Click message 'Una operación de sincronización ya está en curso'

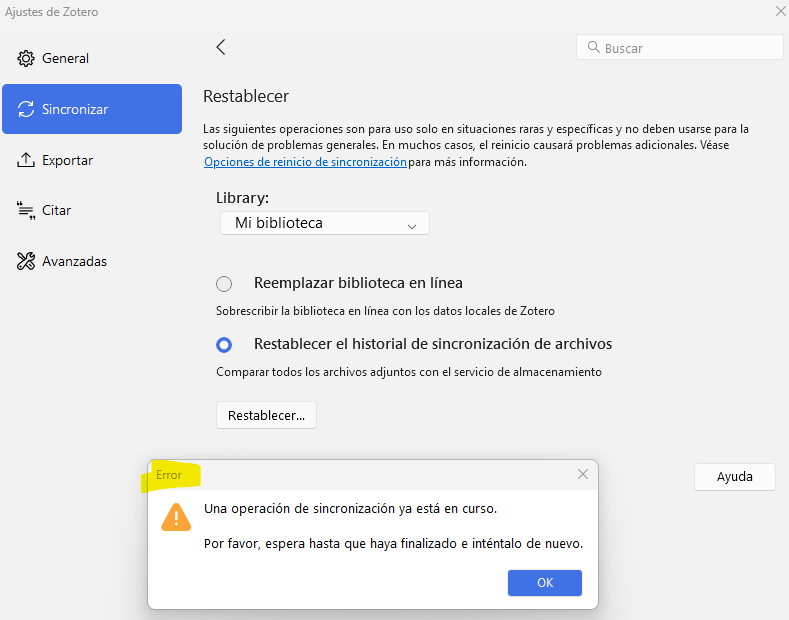350,509
